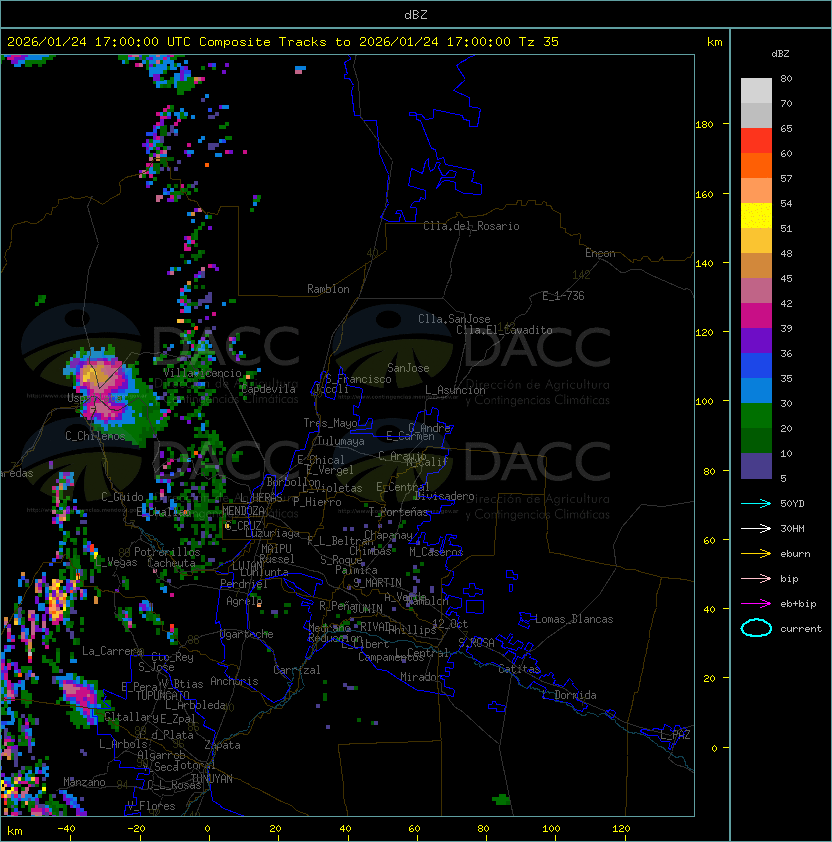Click the L_Asuncion map label
The width and height of the screenshot is (832, 842).
point(455,390)
